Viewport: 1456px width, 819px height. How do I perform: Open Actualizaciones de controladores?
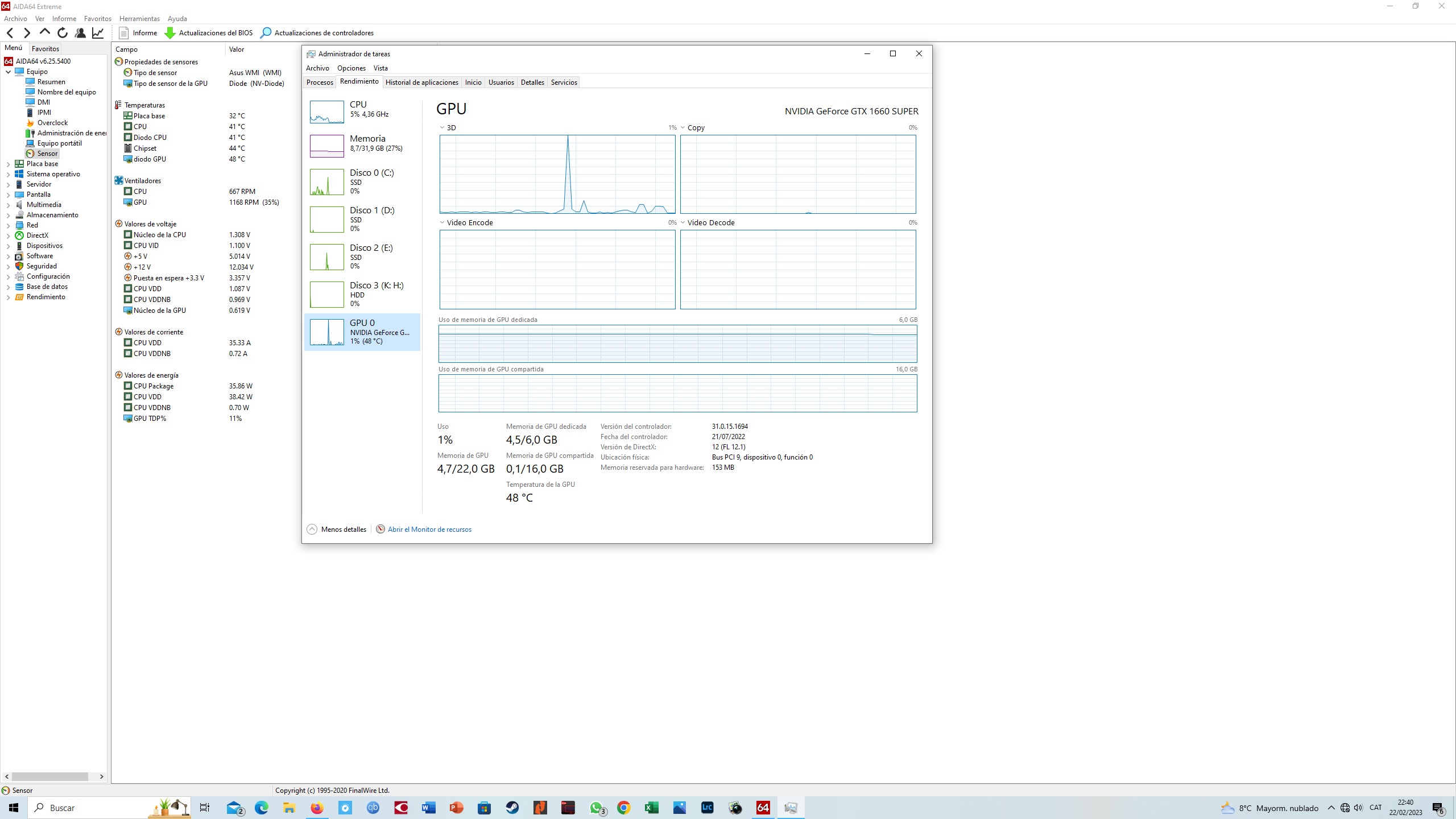pos(317,33)
